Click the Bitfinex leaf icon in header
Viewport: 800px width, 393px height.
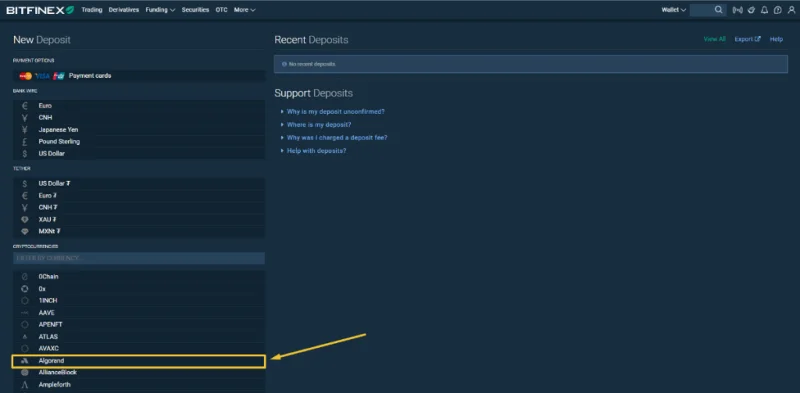[751, 10]
